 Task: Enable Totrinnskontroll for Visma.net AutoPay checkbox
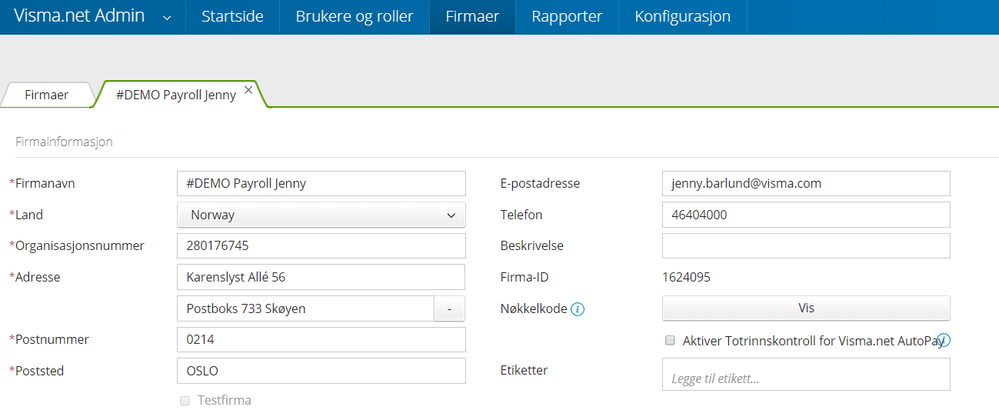pyautogui.click(x=670, y=341)
